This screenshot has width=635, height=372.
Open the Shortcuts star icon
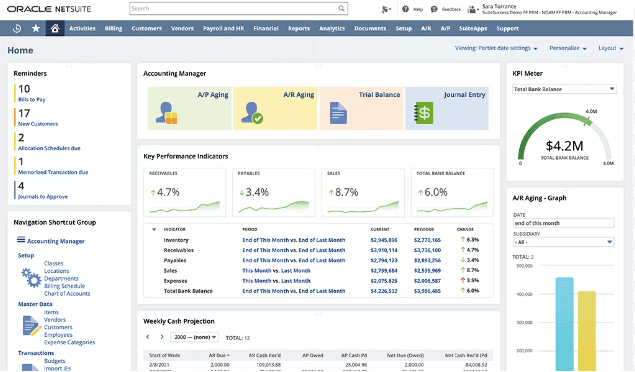click(36, 28)
